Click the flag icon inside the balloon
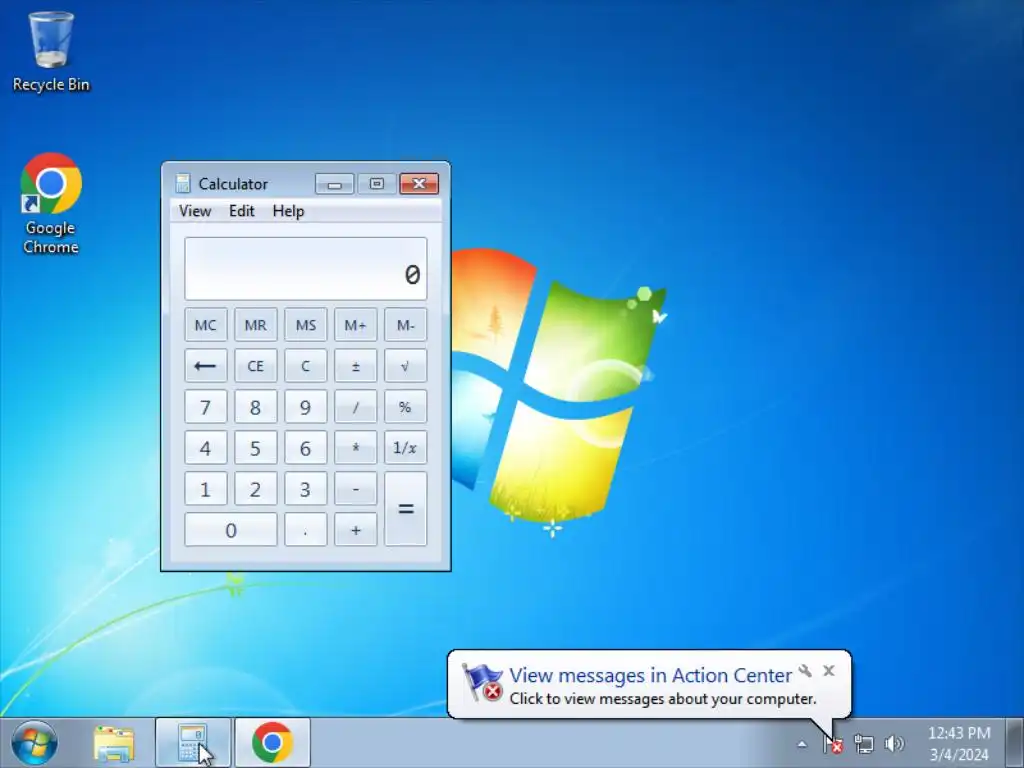Screen dimensions: 1024x768 click(482, 682)
